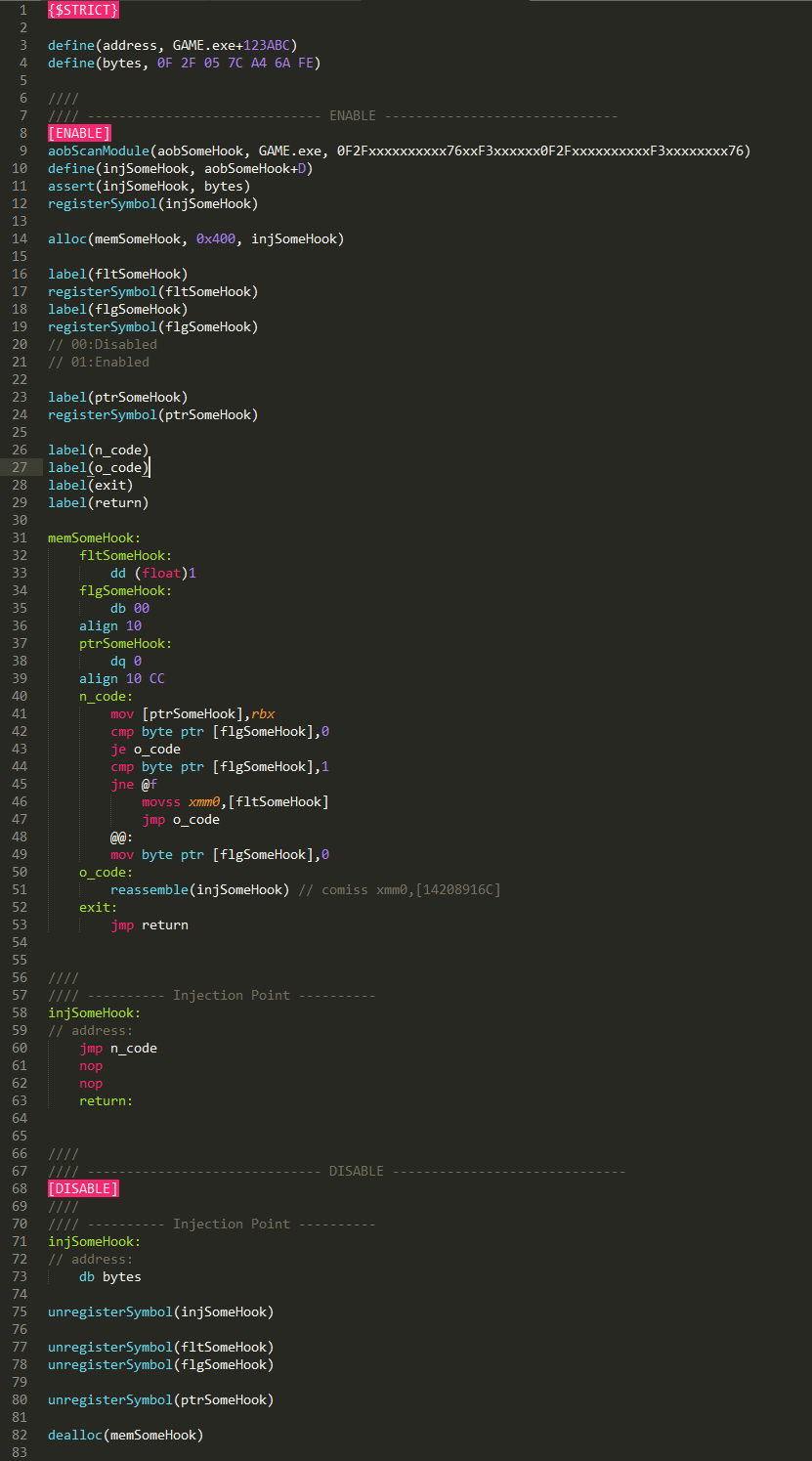Click the align 10 CC line
The image size is (812, 1461).
[x=122, y=678]
